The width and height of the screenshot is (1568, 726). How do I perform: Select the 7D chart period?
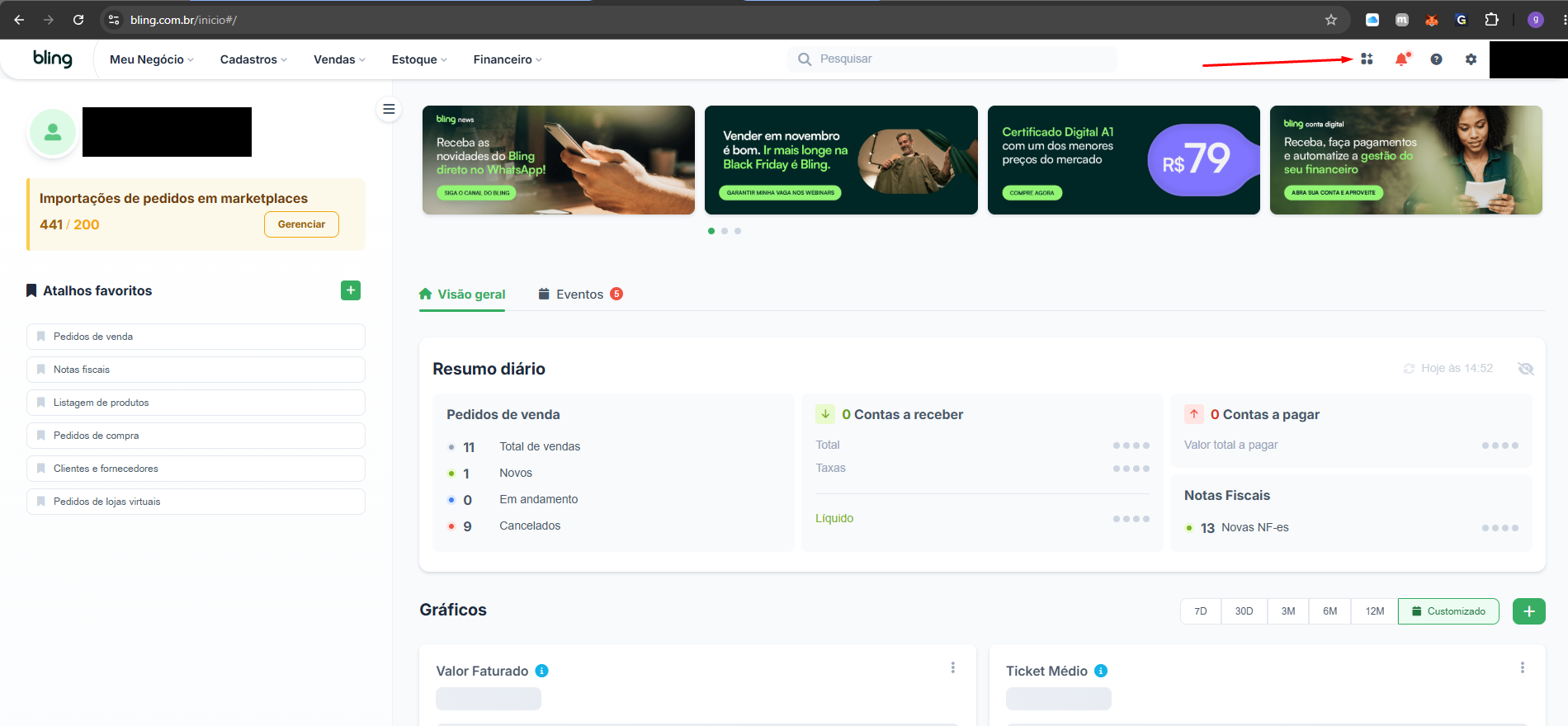tap(1201, 611)
